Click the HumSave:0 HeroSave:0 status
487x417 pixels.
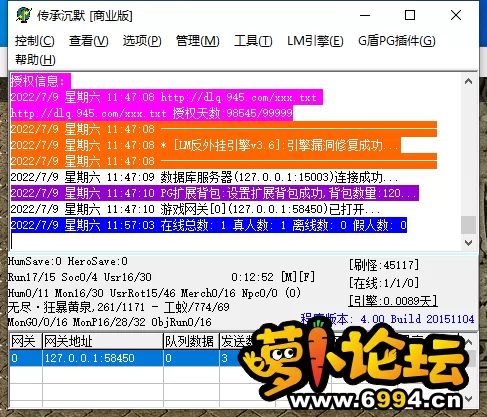(x=68, y=261)
